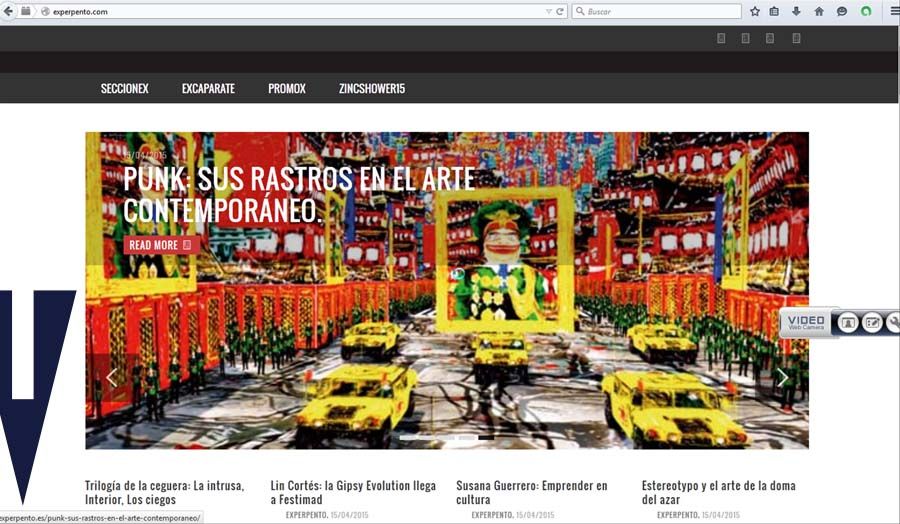
Task: Click the VIDEO Web Camera label
Action: (x=806, y=322)
